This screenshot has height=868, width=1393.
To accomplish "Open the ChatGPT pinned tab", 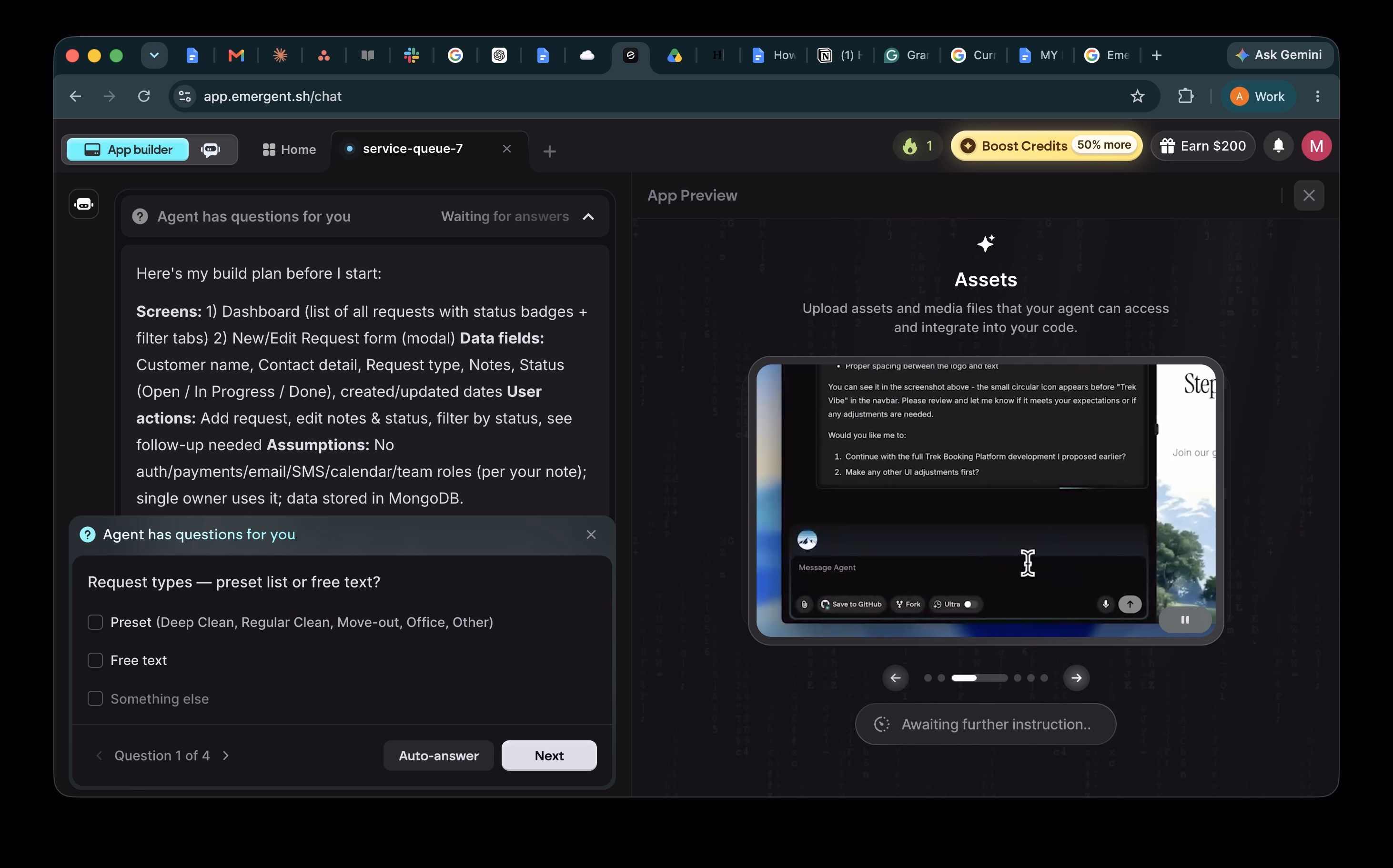I will click(x=499, y=55).
